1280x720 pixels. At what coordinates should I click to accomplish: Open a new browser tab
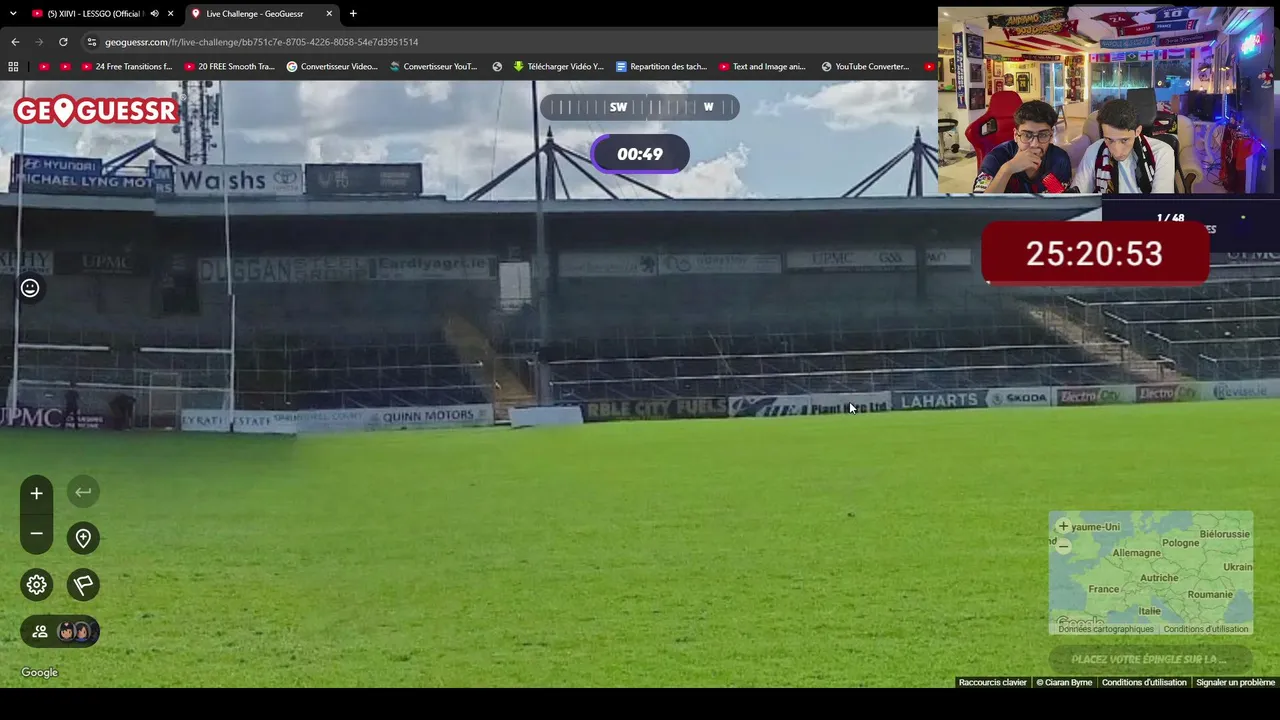coord(353,14)
